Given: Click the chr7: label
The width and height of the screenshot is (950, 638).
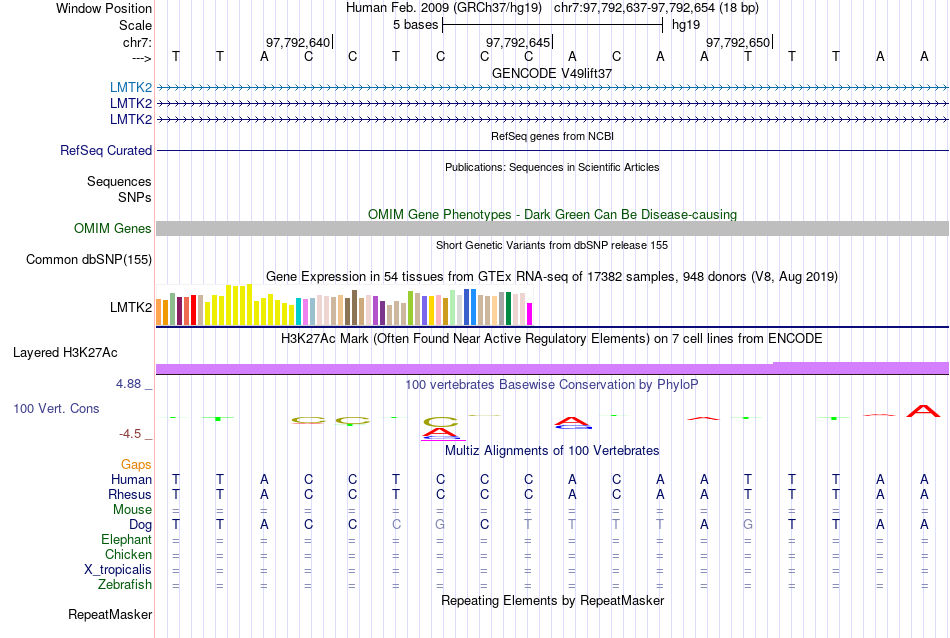Looking at the screenshot, I should tap(137, 42).
